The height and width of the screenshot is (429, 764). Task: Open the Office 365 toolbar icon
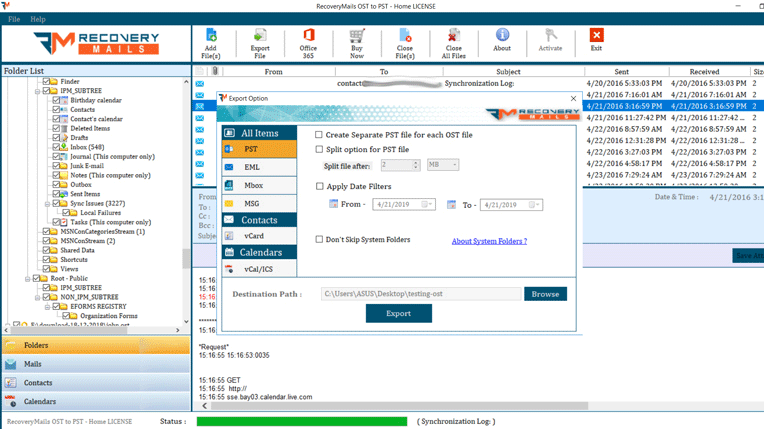click(308, 35)
